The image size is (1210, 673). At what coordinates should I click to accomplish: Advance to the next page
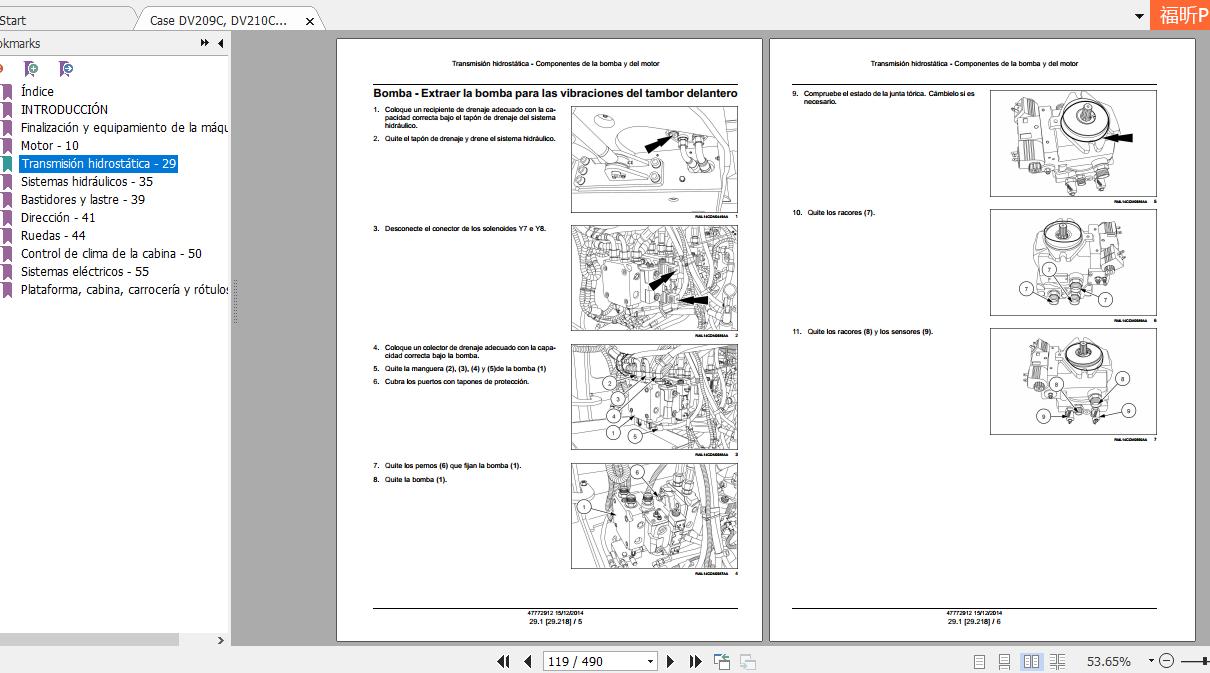(x=670, y=661)
